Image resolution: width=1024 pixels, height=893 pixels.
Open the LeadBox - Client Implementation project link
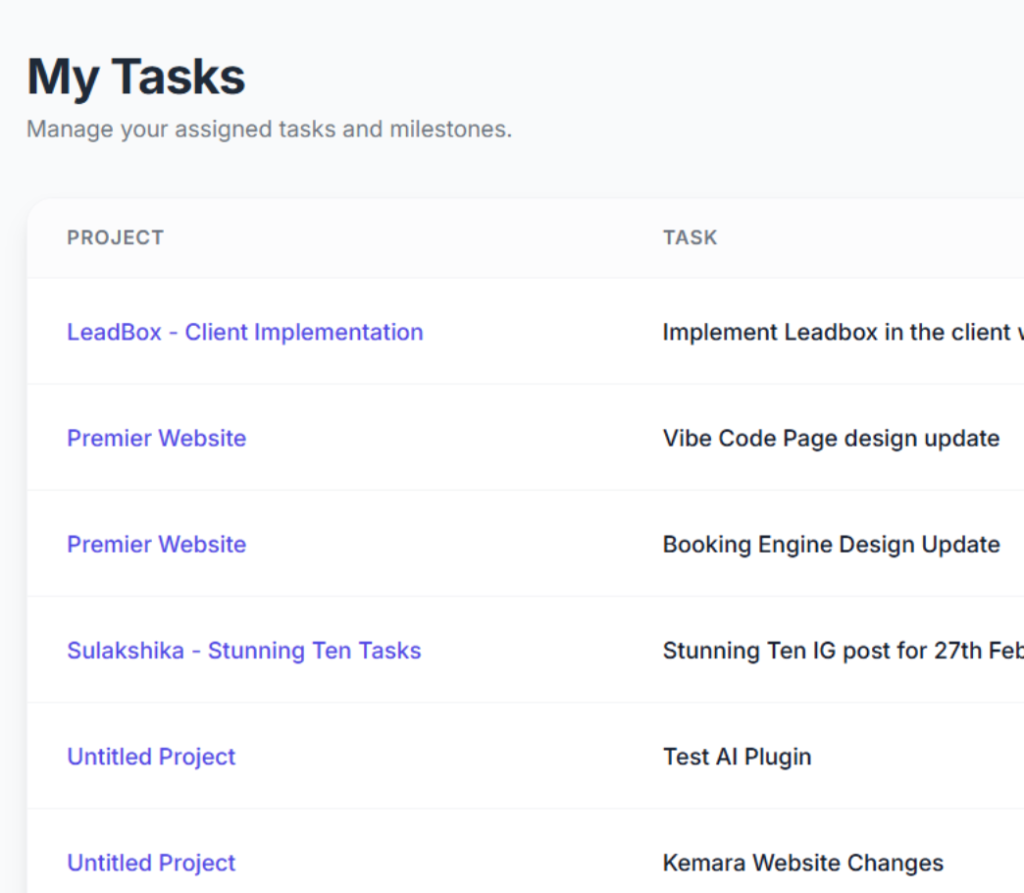click(x=244, y=332)
